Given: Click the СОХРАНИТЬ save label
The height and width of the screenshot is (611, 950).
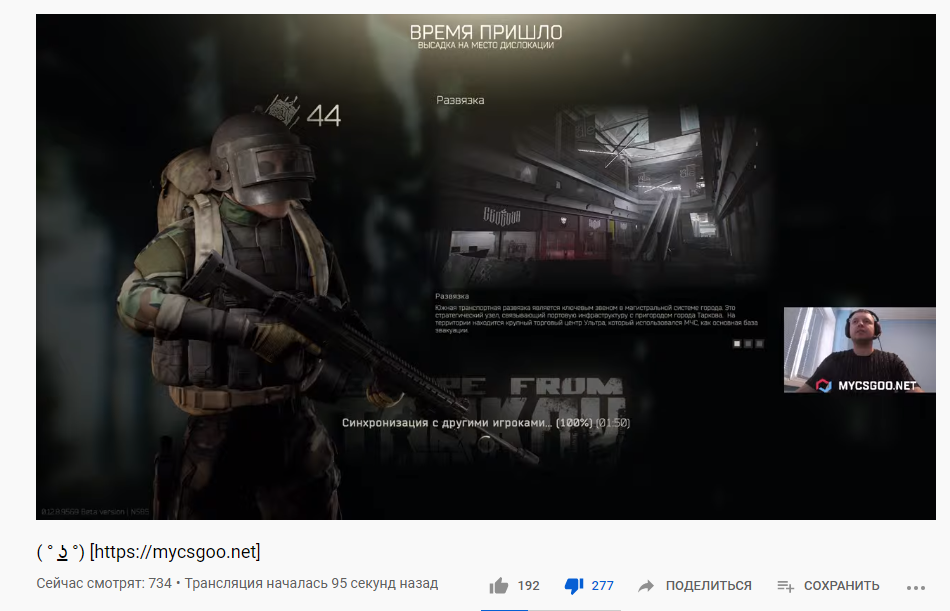Looking at the screenshot, I should (x=841, y=585).
